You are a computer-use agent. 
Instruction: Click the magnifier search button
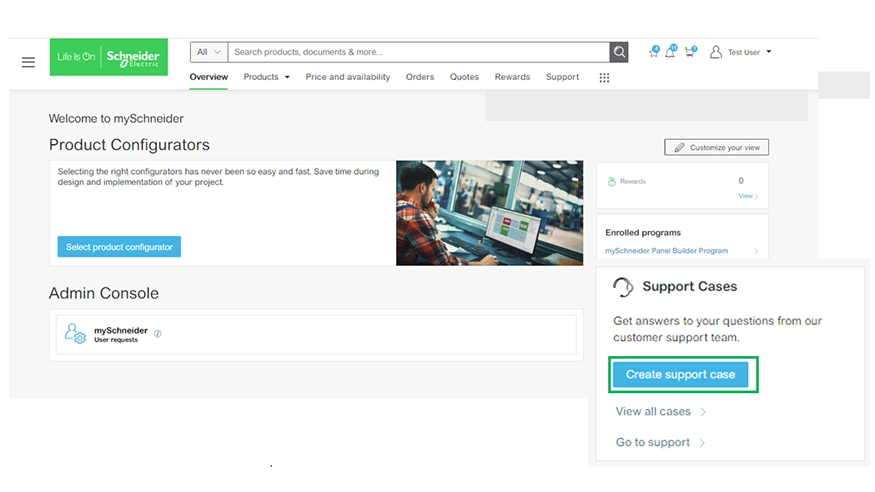619,52
